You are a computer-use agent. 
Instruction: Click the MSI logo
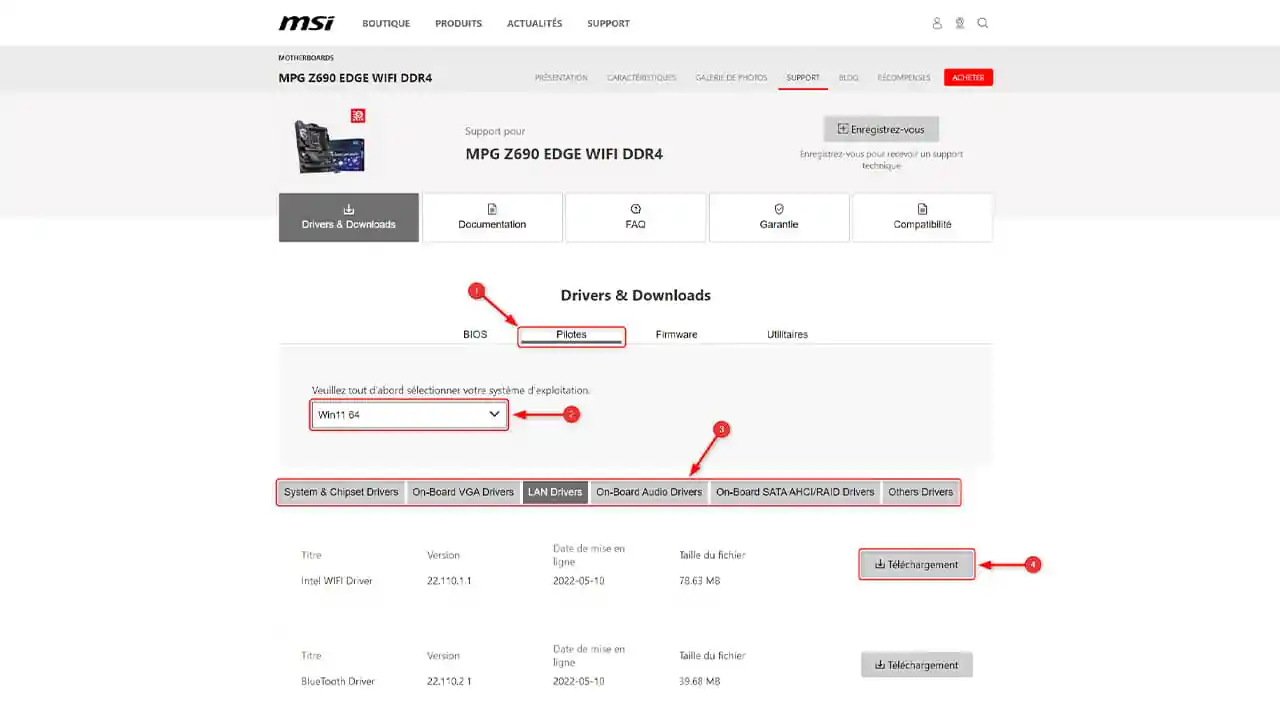pyautogui.click(x=306, y=23)
